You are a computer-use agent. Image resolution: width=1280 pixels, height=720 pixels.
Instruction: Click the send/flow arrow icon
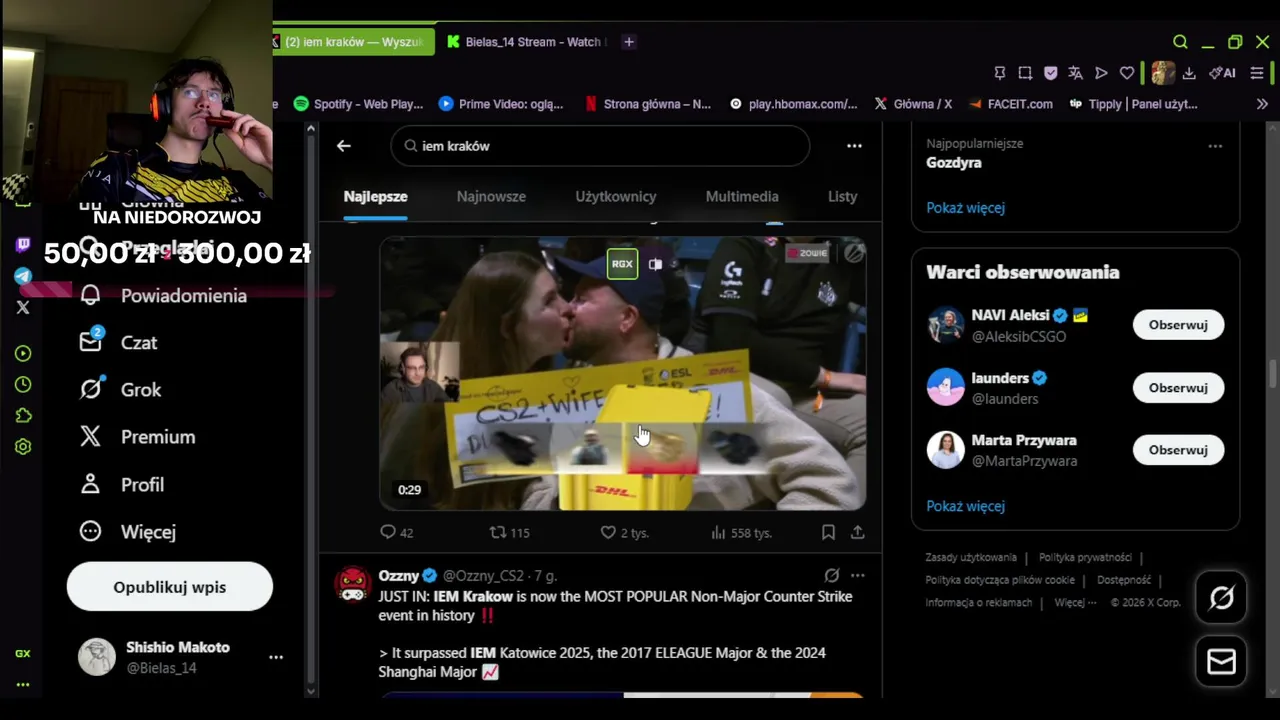pos(1101,73)
